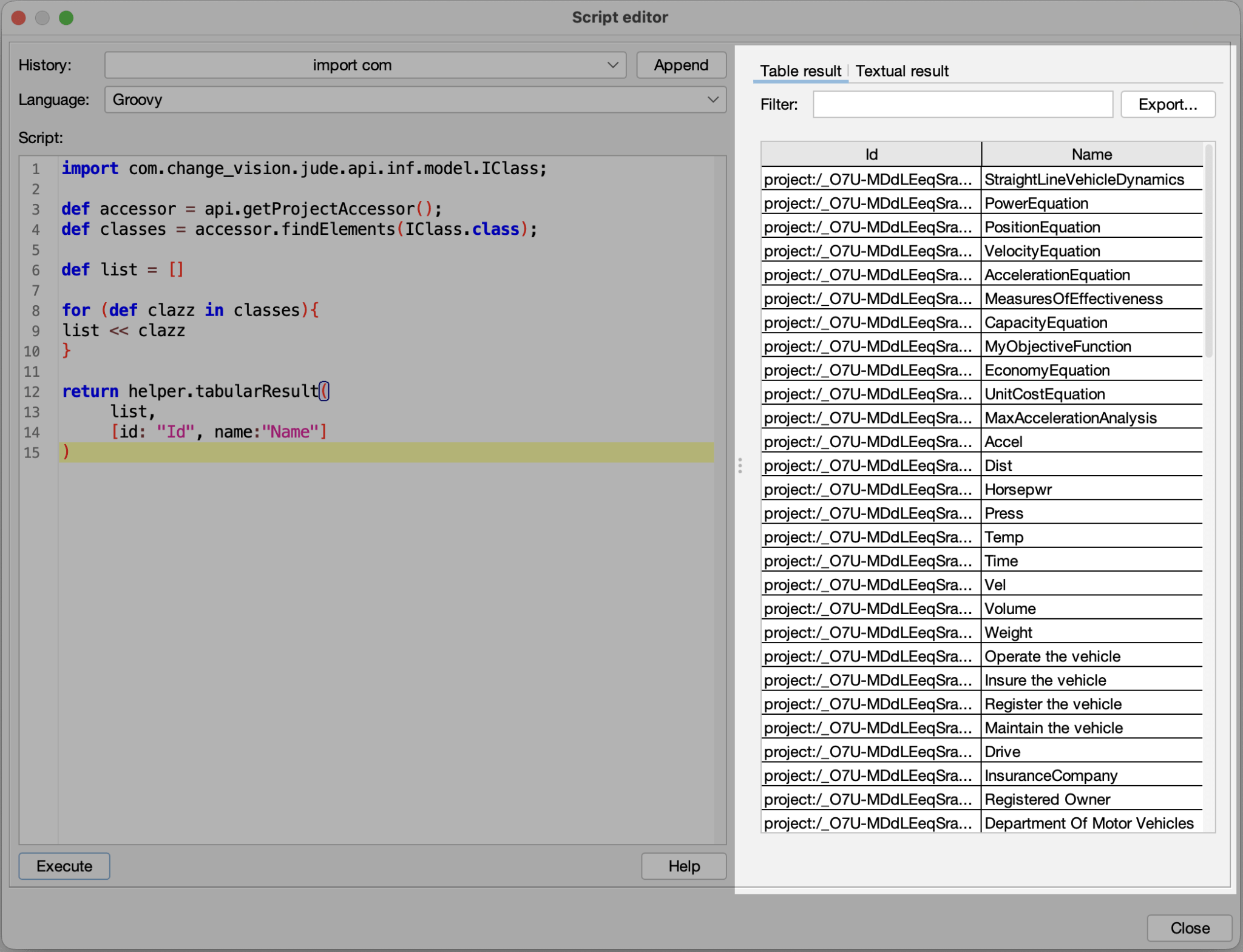
Task: Close the Script editor dialog
Action: 1188,928
